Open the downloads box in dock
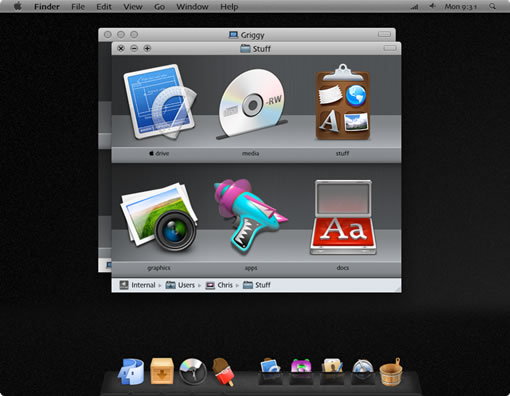Image resolution: width=510 pixels, height=396 pixels. [x=162, y=371]
